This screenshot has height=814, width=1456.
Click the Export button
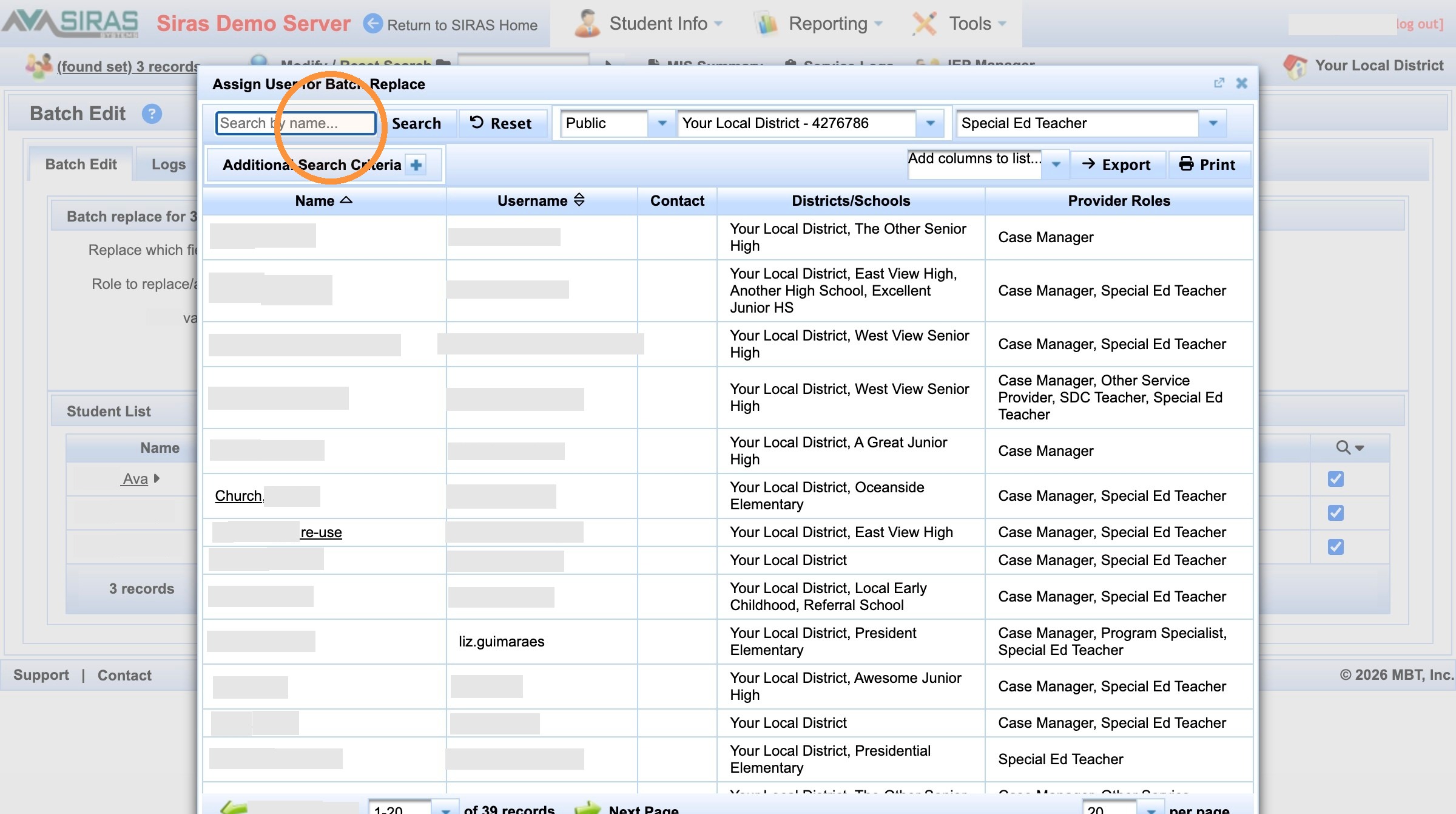[x=1117, y=164]
